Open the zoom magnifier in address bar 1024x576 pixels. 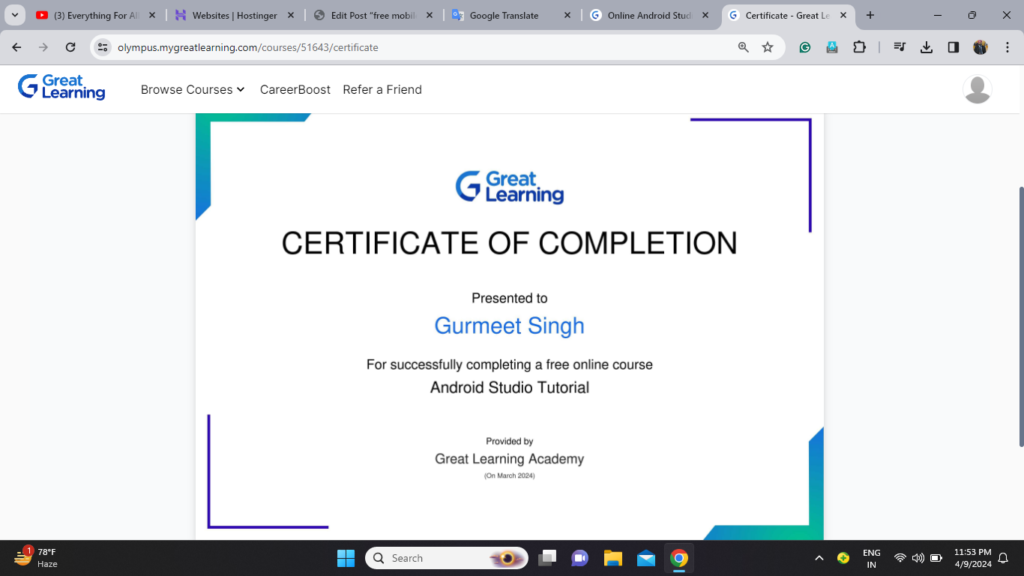tap(743, 47)
